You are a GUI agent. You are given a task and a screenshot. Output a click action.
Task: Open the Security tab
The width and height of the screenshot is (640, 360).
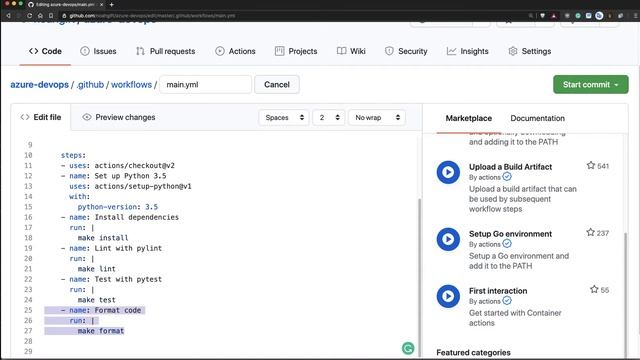pos(406,51)
